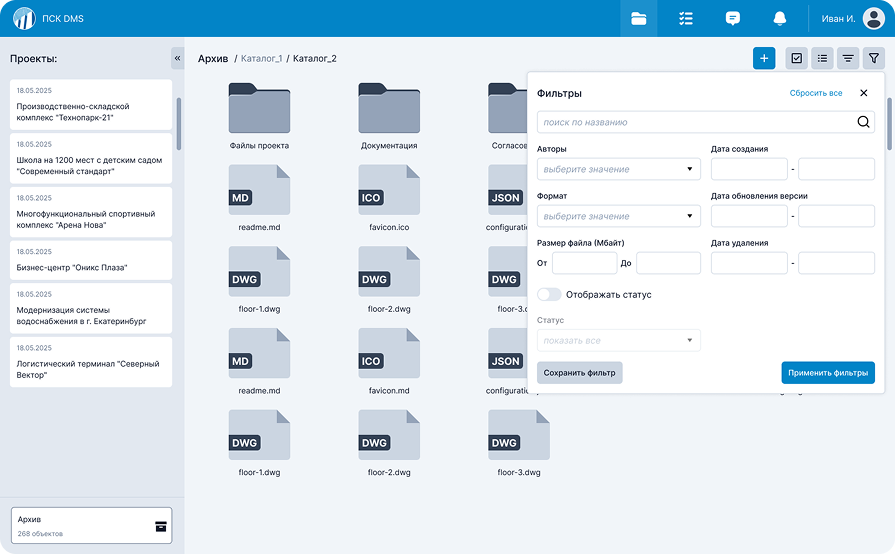Toggle the selection checkbox icon in toolbar

click(796, 59)
